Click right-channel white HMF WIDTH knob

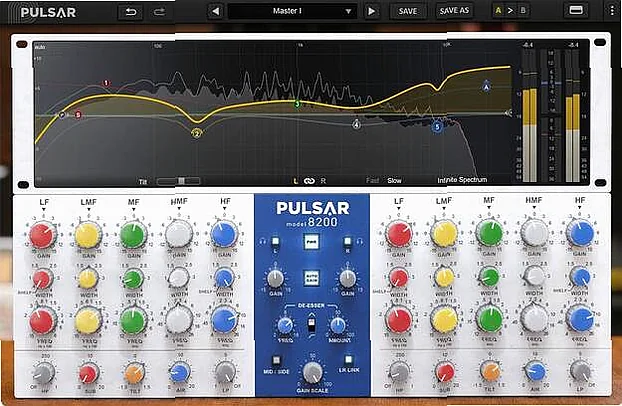coord(534,276)
